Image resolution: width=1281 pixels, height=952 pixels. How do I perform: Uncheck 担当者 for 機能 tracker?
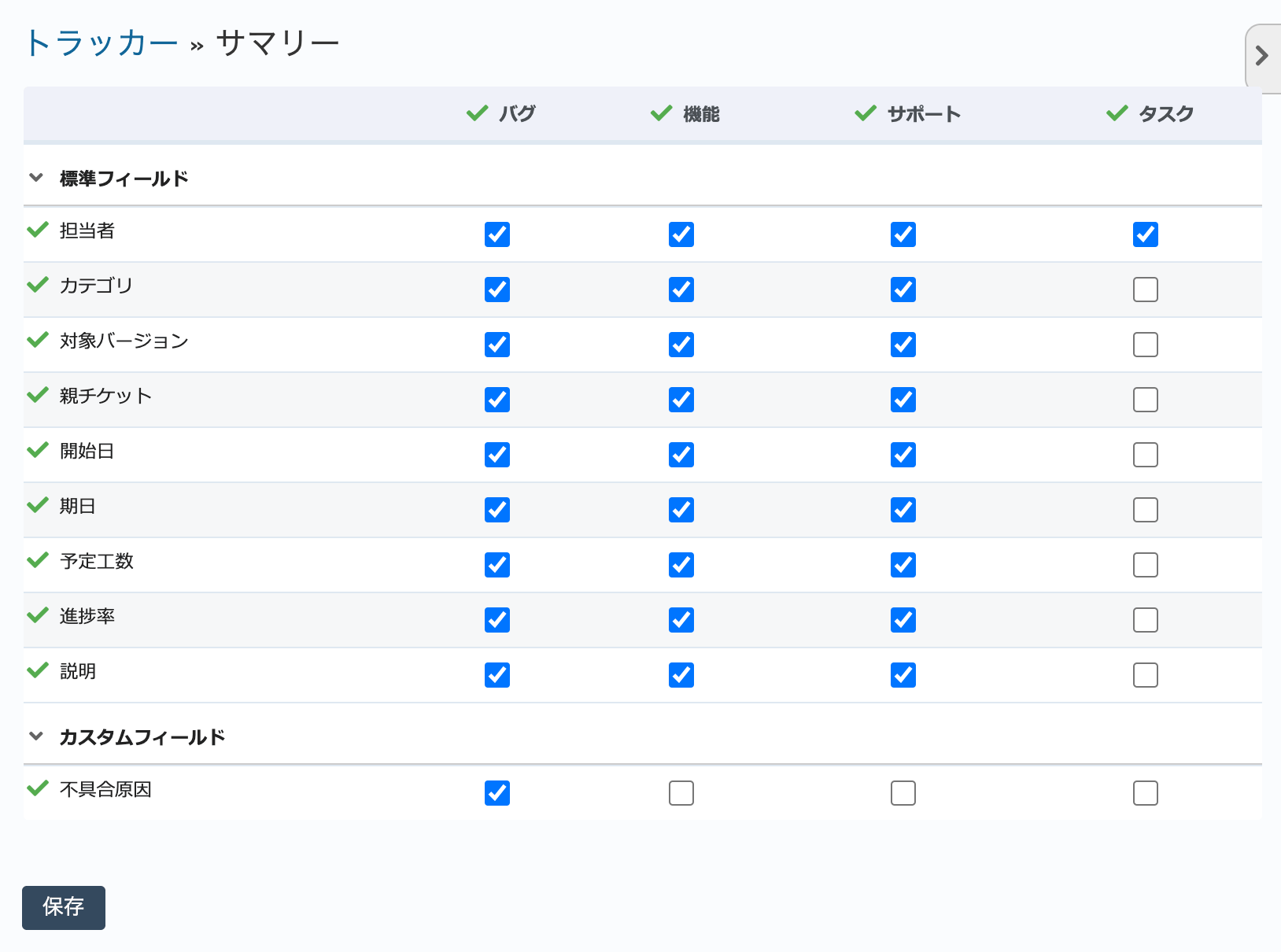(681, 234)
